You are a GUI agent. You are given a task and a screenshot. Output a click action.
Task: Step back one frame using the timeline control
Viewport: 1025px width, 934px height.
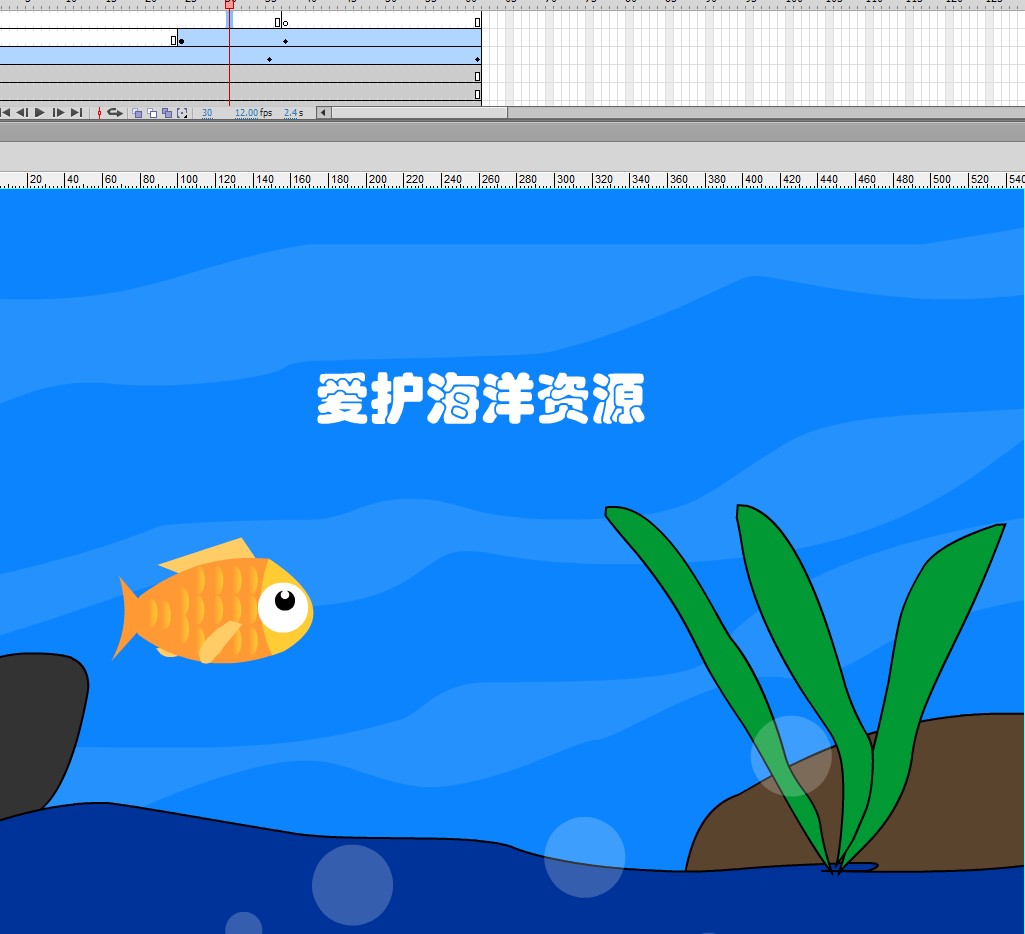pos(23,113)
